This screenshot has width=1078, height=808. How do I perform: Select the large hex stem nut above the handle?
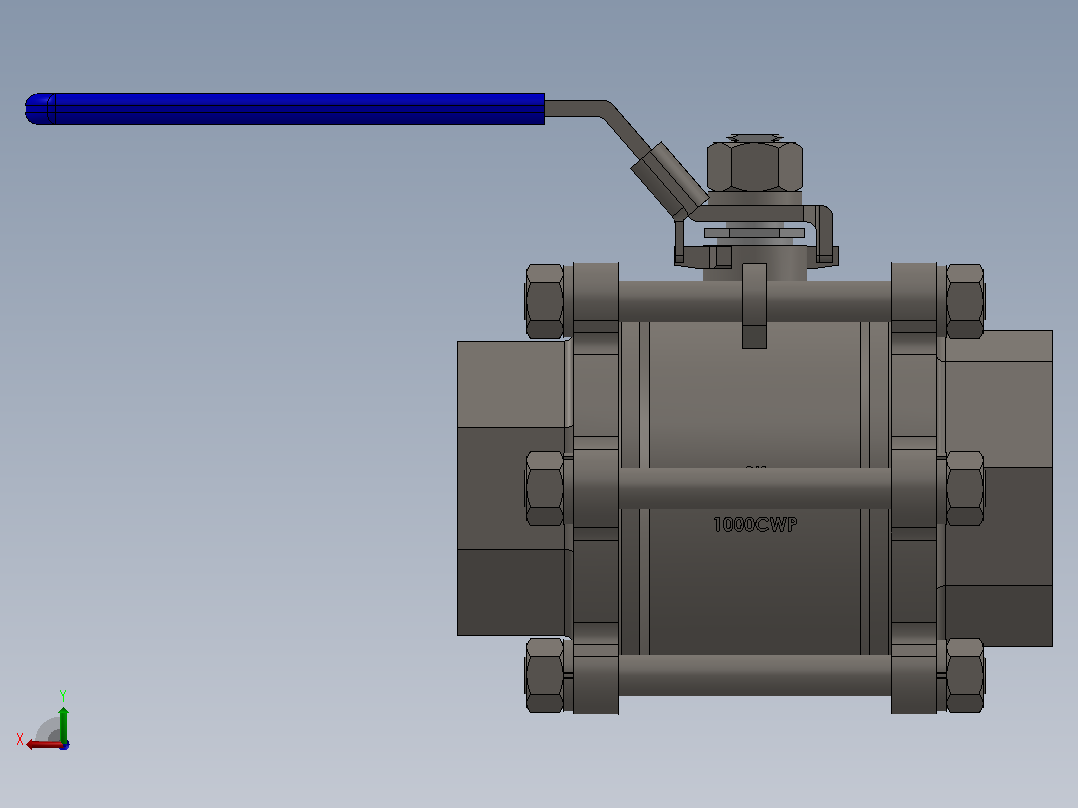coord(755,166)
